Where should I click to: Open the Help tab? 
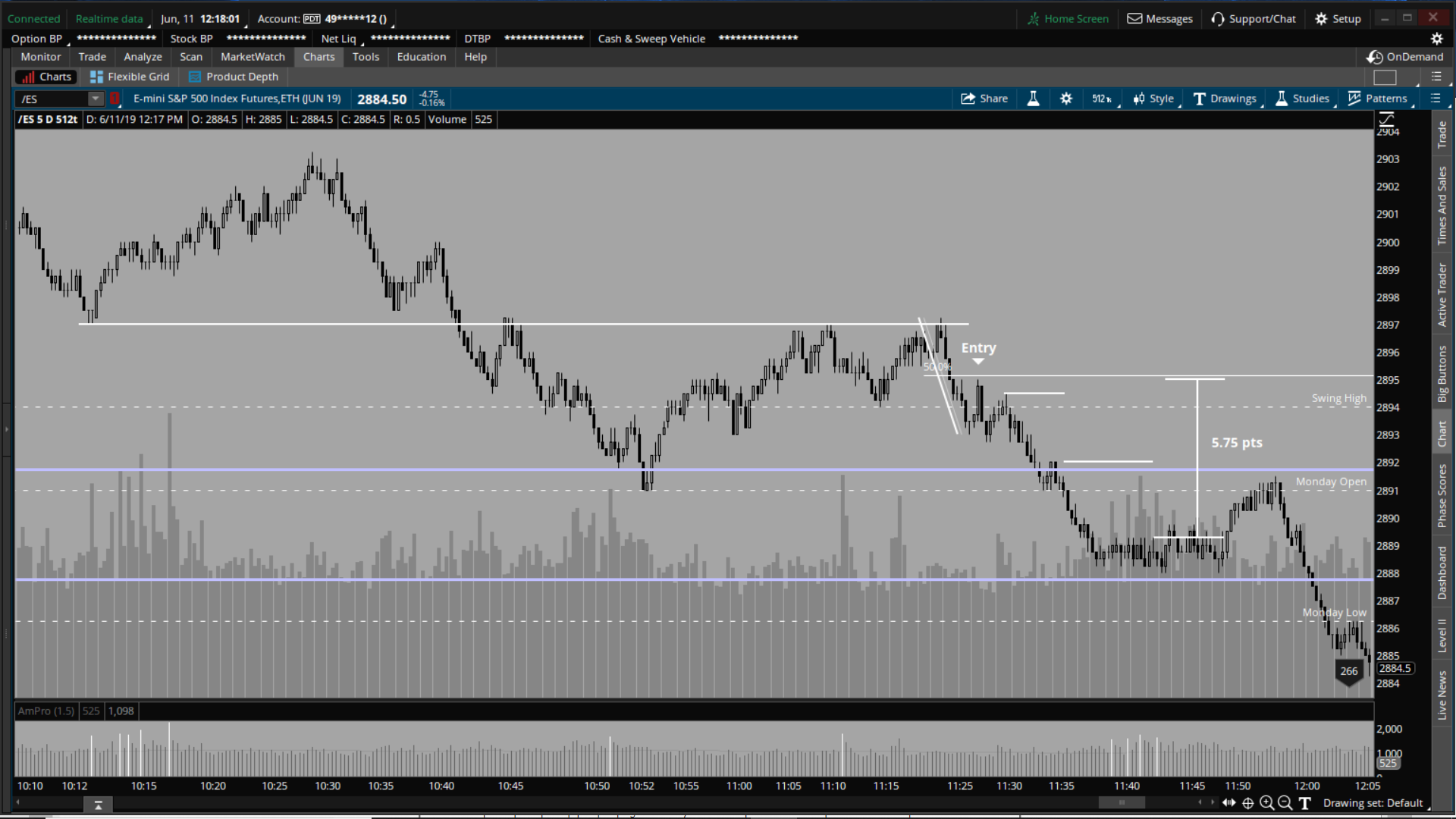[475, 57]
